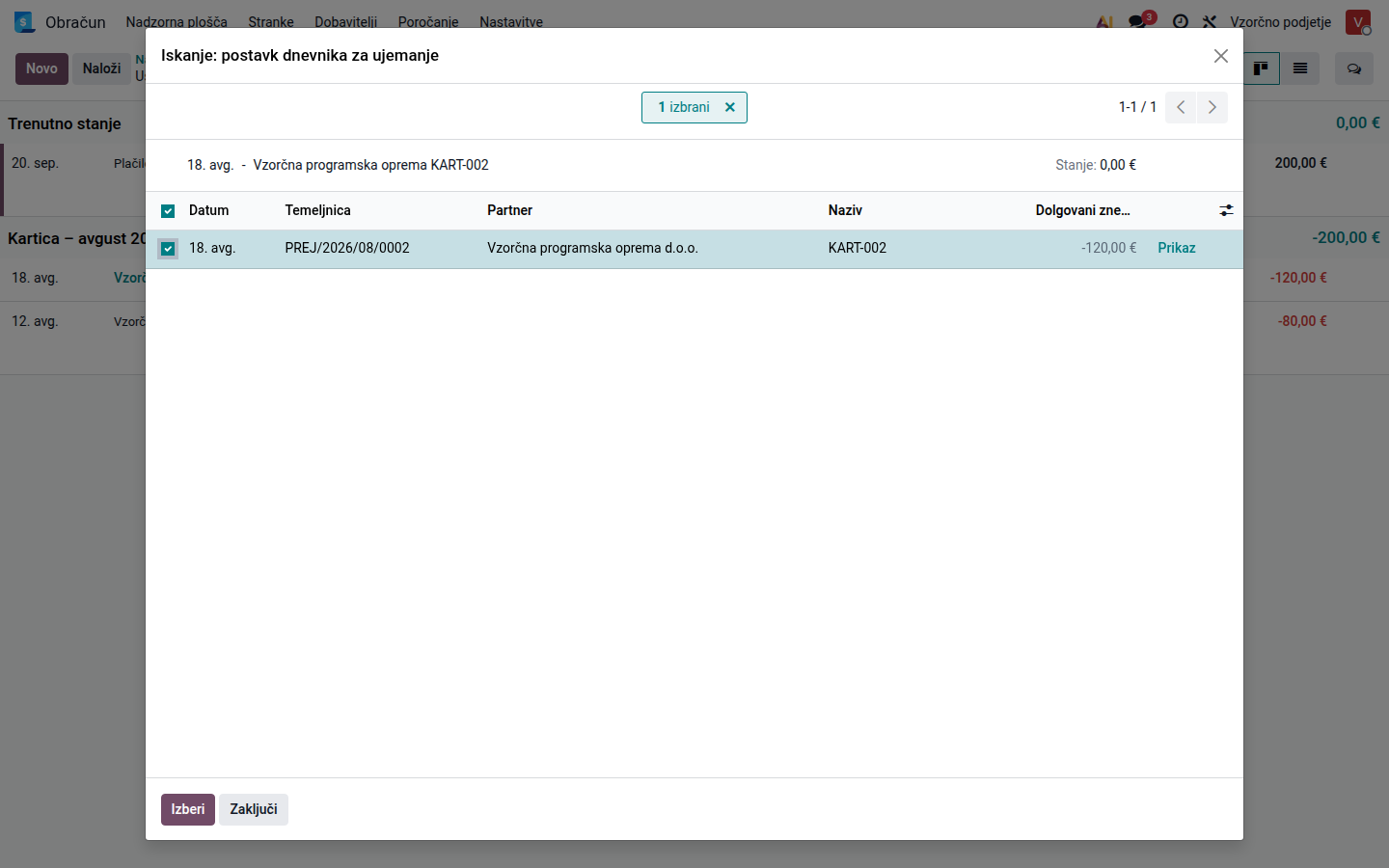Image resolution: width=1389 pixels, height=868 pixels.
Task: Open the Poročanje menu
Action: [428, 21]
